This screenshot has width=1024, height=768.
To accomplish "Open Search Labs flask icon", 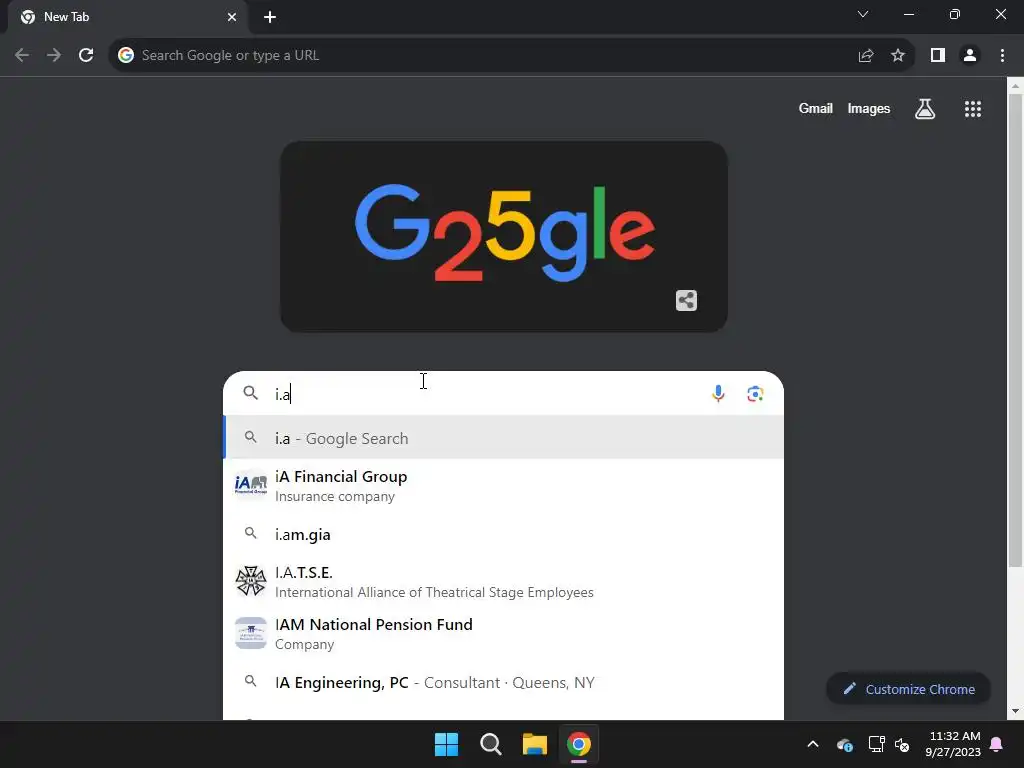I will pos(925,108).
